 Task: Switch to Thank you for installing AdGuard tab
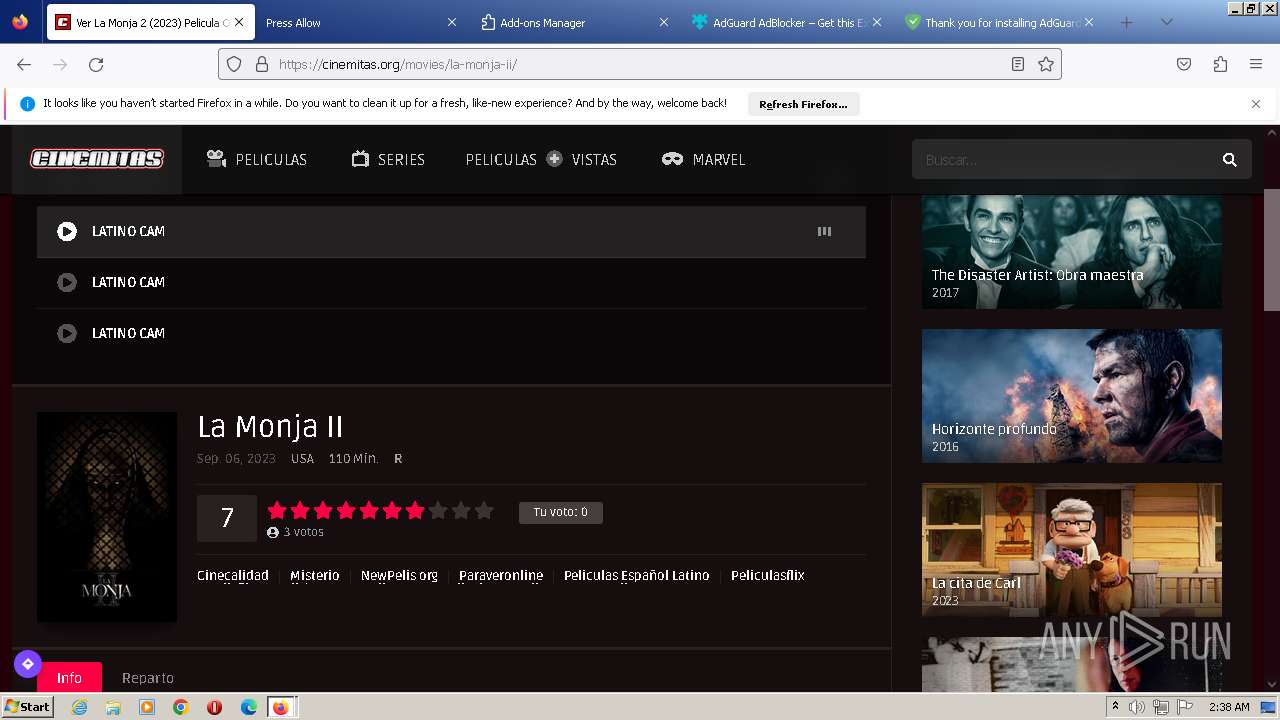[998, 22]
